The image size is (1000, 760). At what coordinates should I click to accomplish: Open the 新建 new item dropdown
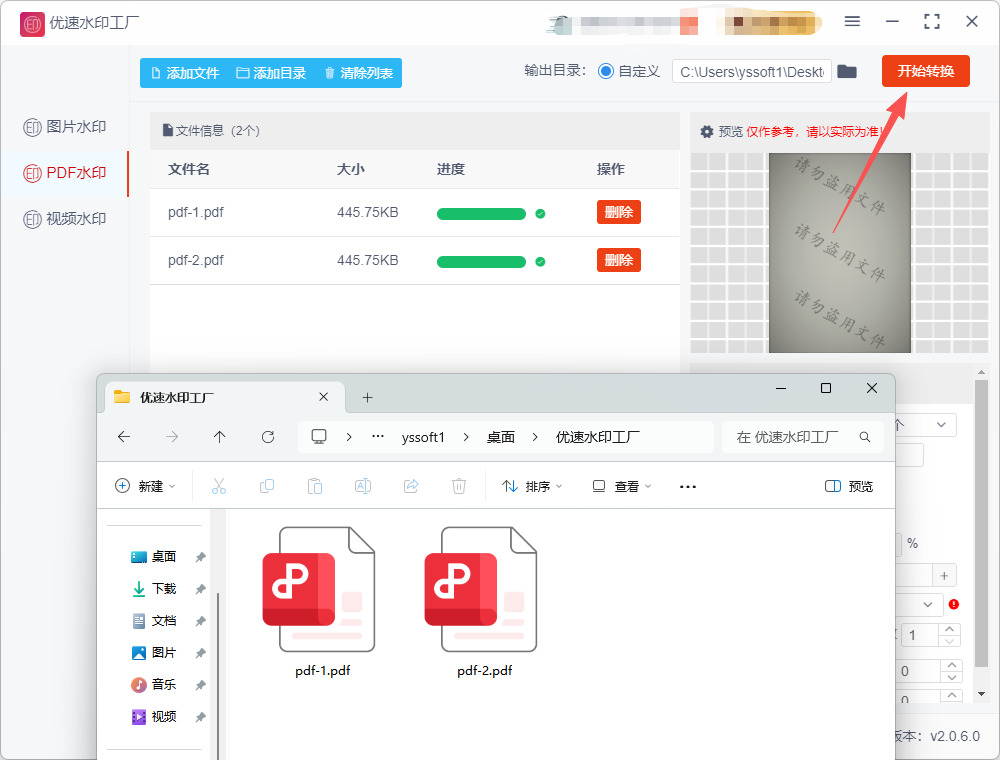(145, 486)
